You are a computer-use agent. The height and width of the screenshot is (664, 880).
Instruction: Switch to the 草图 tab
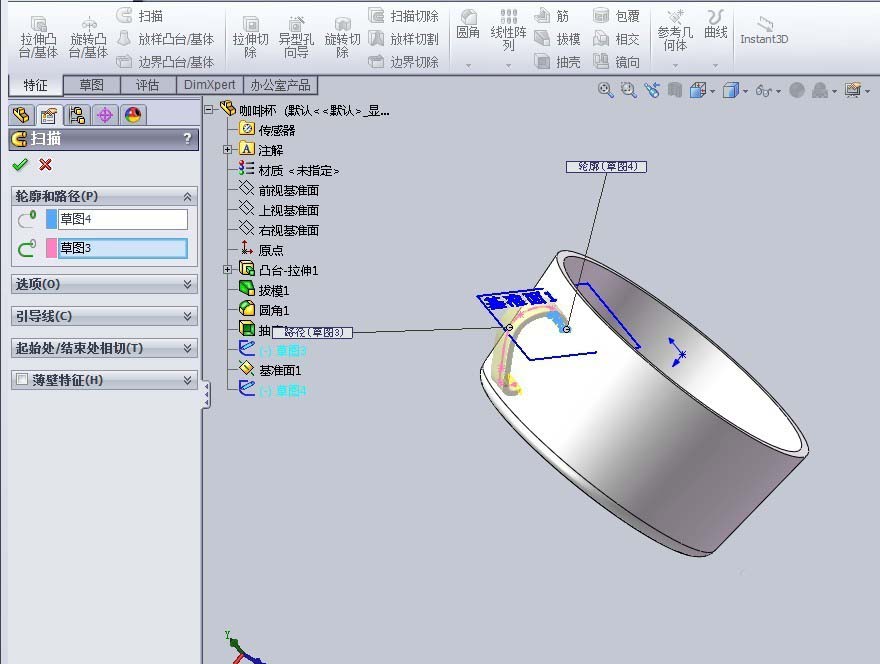[x=92, y=86]
